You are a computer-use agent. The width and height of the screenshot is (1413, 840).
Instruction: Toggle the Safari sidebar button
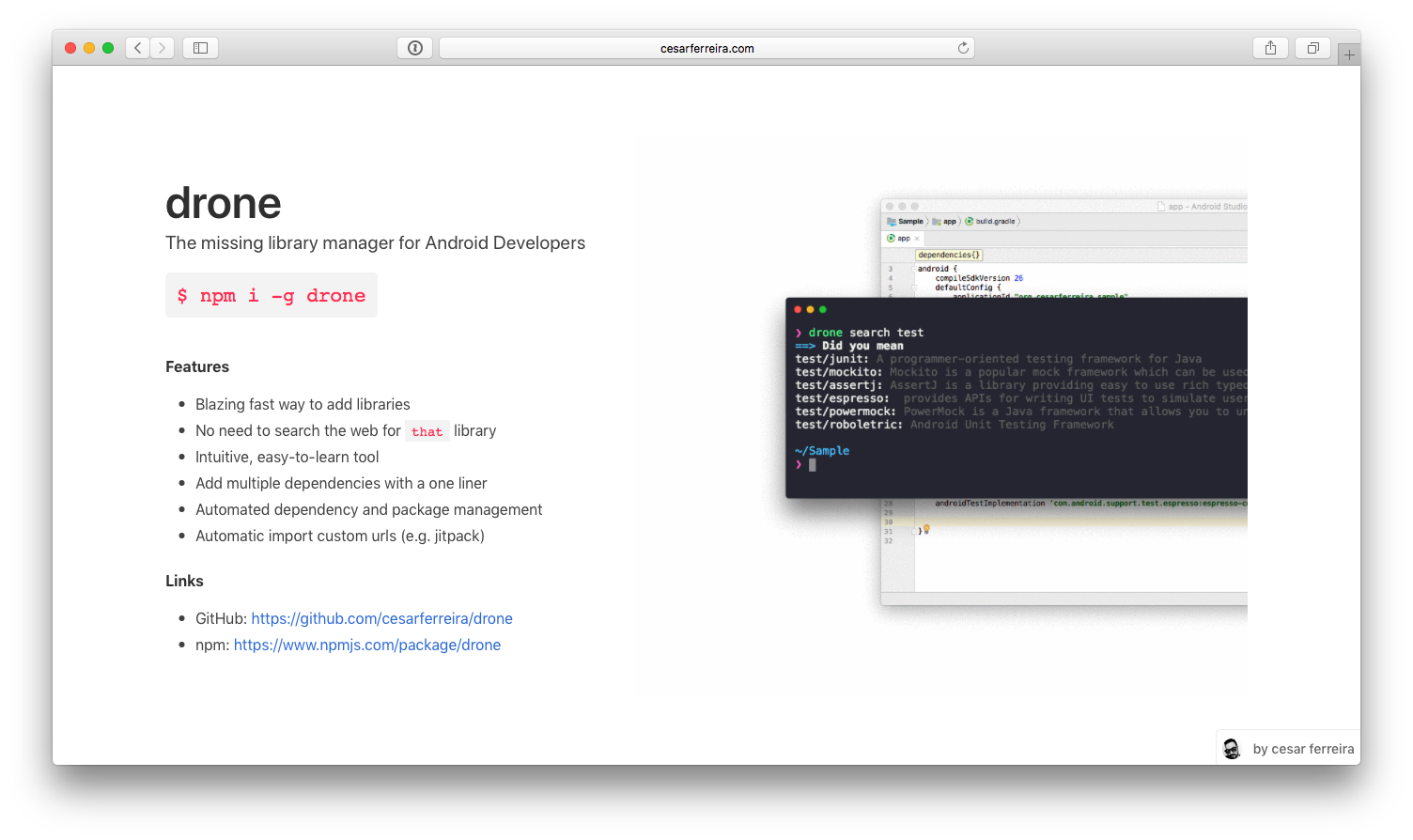[x=200, y=48]
